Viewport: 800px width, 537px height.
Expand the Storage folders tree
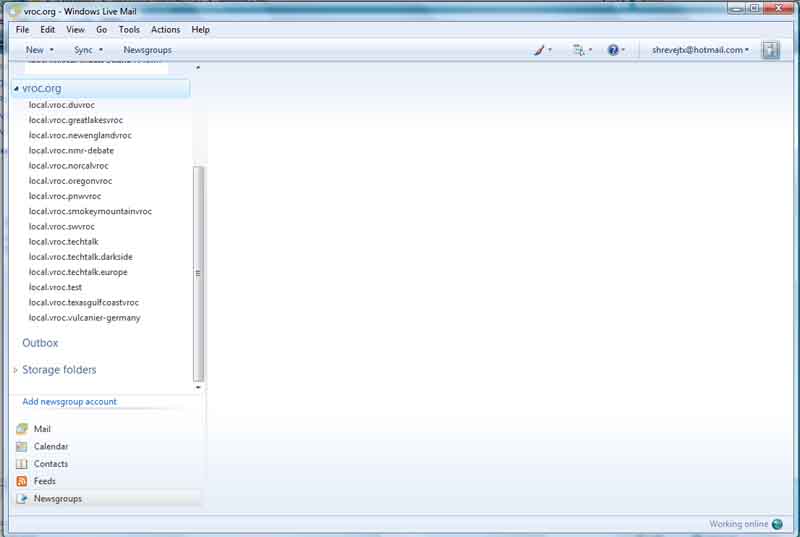pos(15,370)
